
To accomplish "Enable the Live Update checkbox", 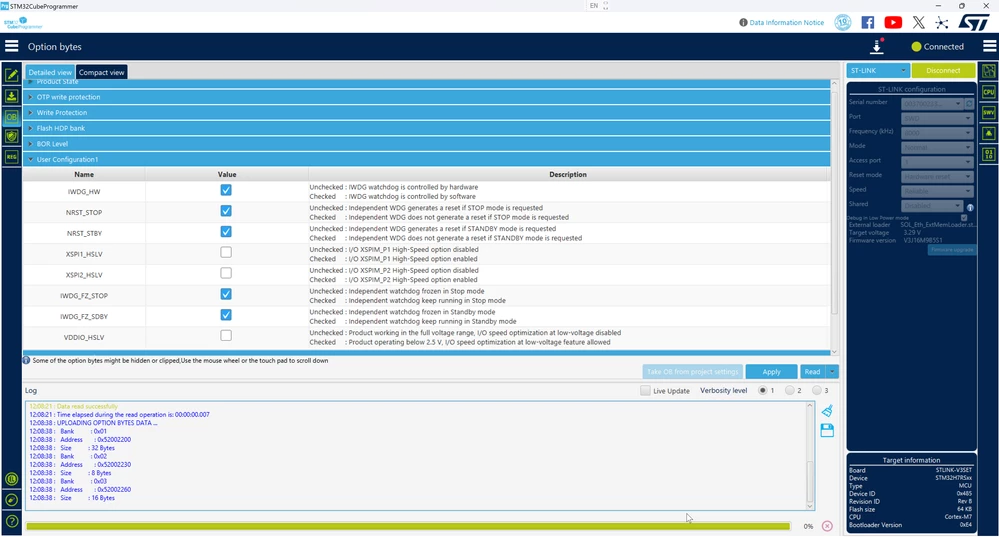I will 645,390.
